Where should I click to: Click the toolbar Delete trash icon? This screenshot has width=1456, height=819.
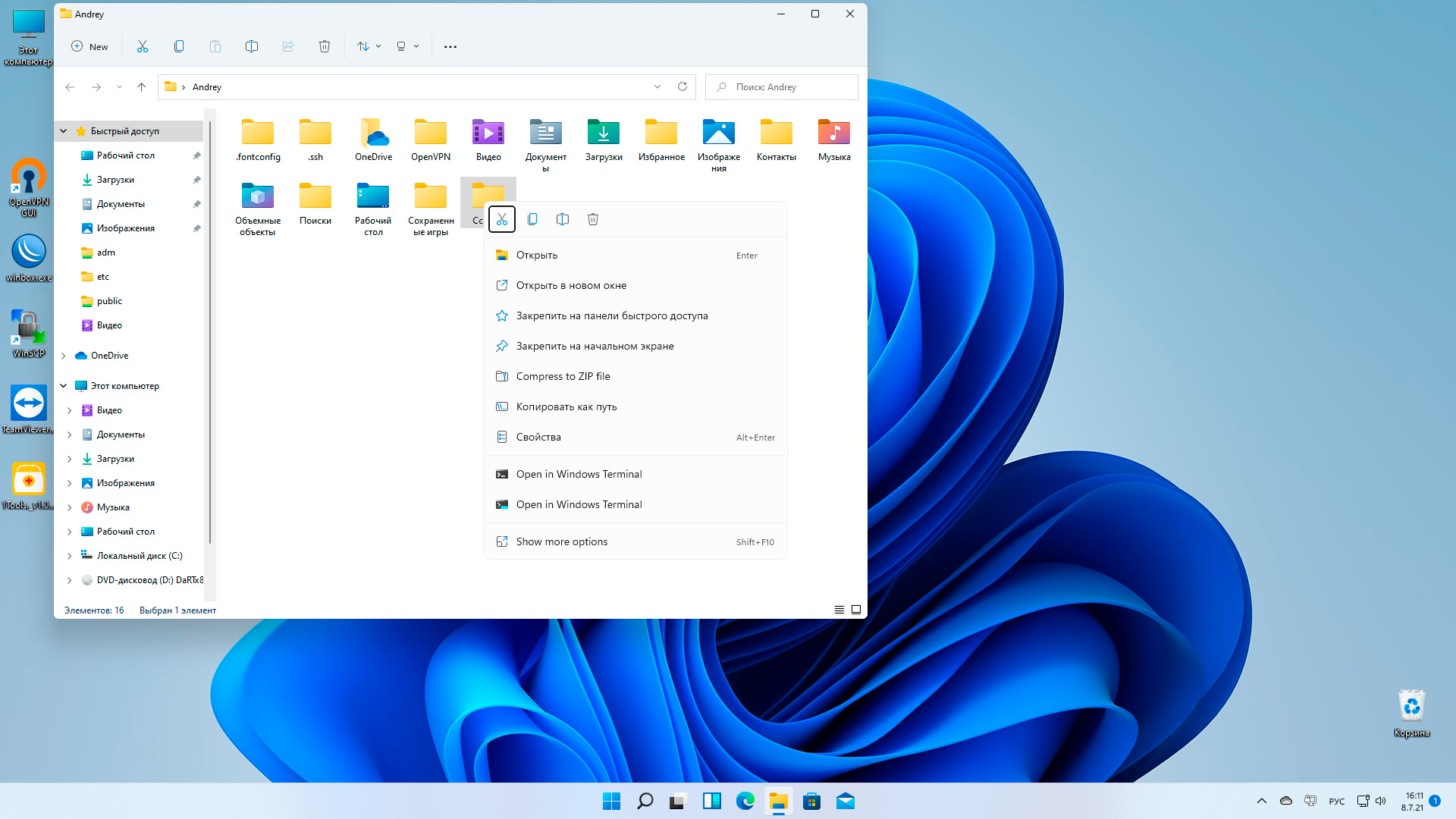pyautogui.click(x=325, y=46)
